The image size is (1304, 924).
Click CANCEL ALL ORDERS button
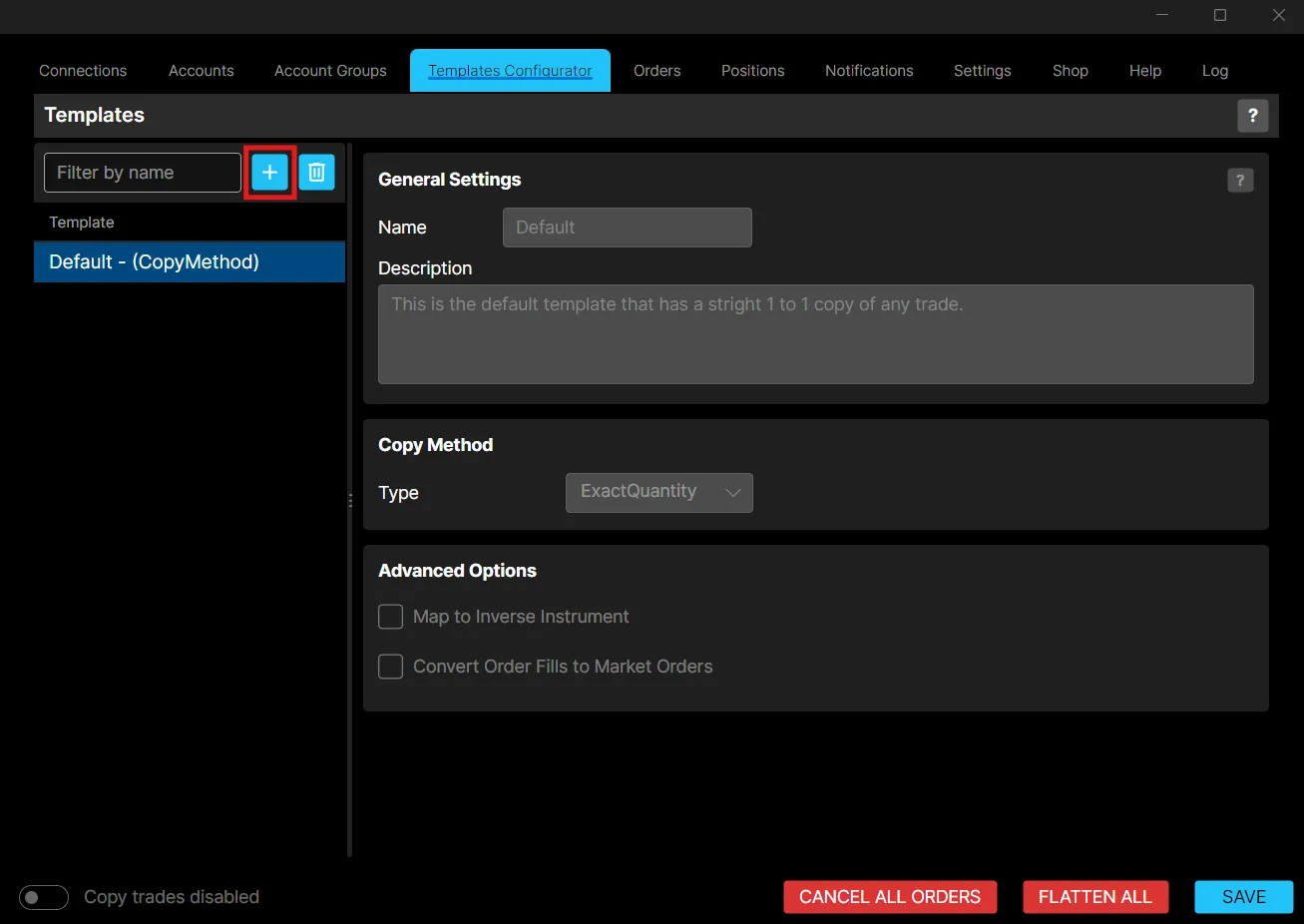890,897
